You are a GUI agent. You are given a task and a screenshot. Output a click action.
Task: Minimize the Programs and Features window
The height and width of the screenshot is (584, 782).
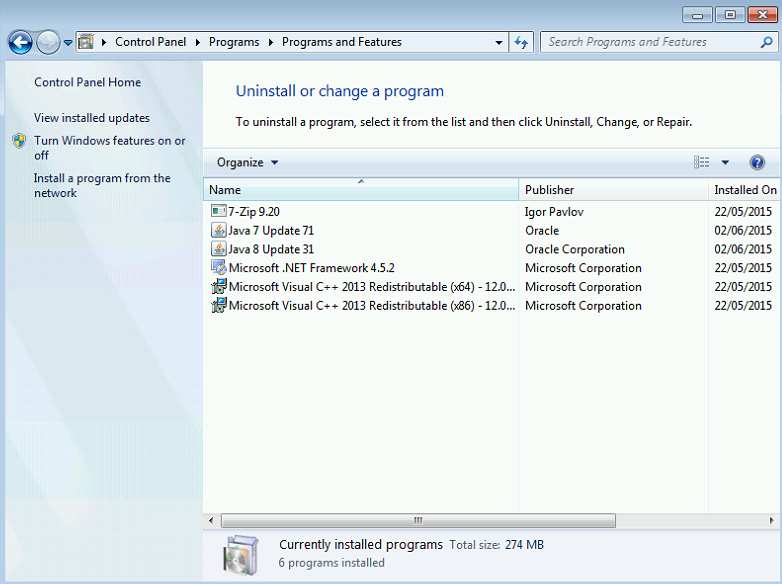tap(697, 15)
